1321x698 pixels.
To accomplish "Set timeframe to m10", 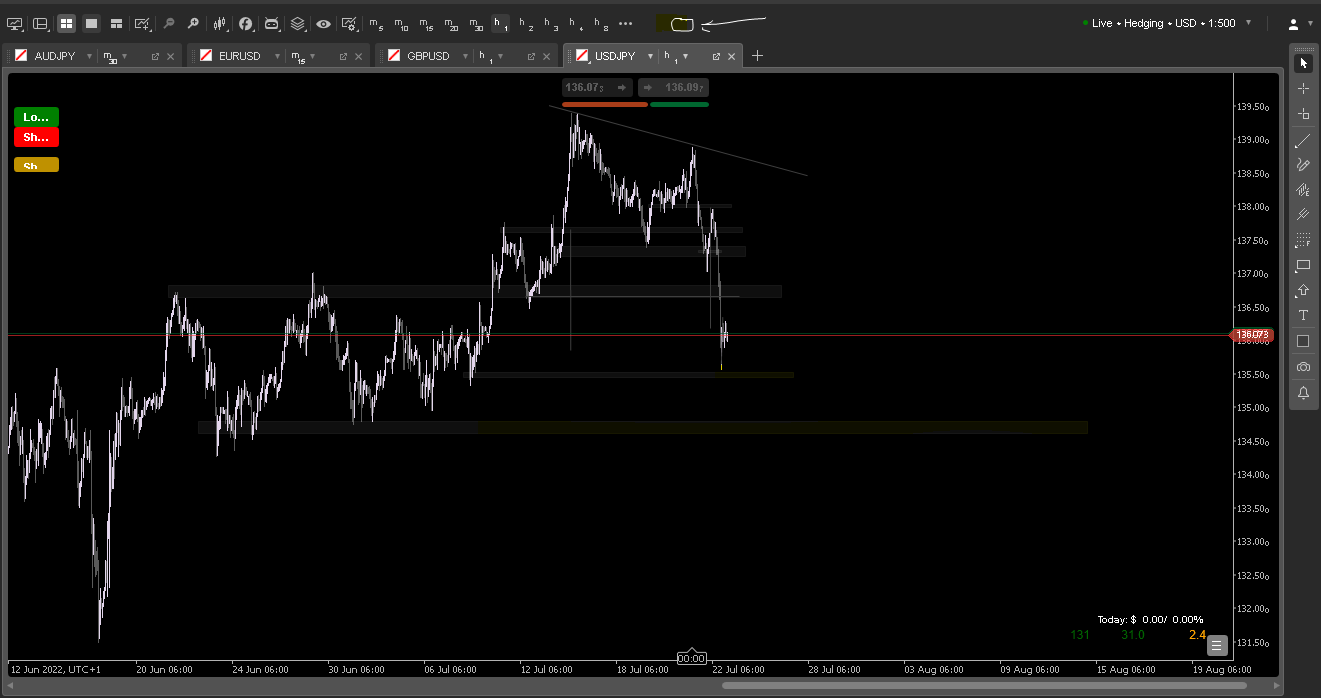I will (x=401, y=23).
